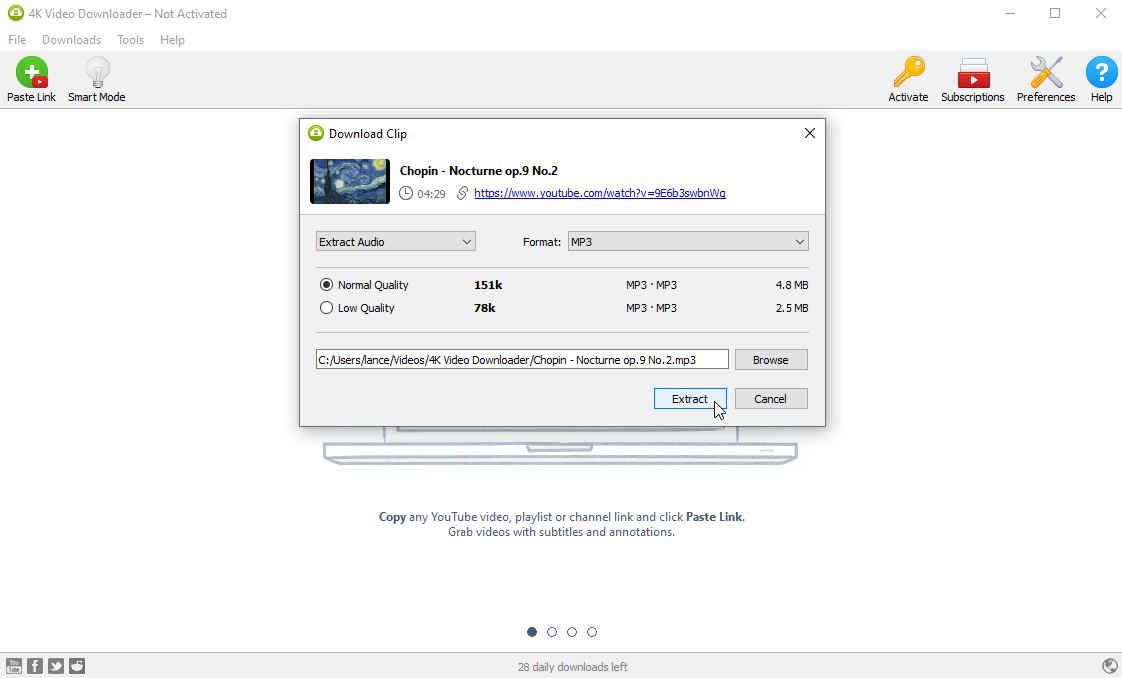Screen dimensions: 1122x678
Task: Click clock duration icon beside 04:29
Action: (406, 193)
